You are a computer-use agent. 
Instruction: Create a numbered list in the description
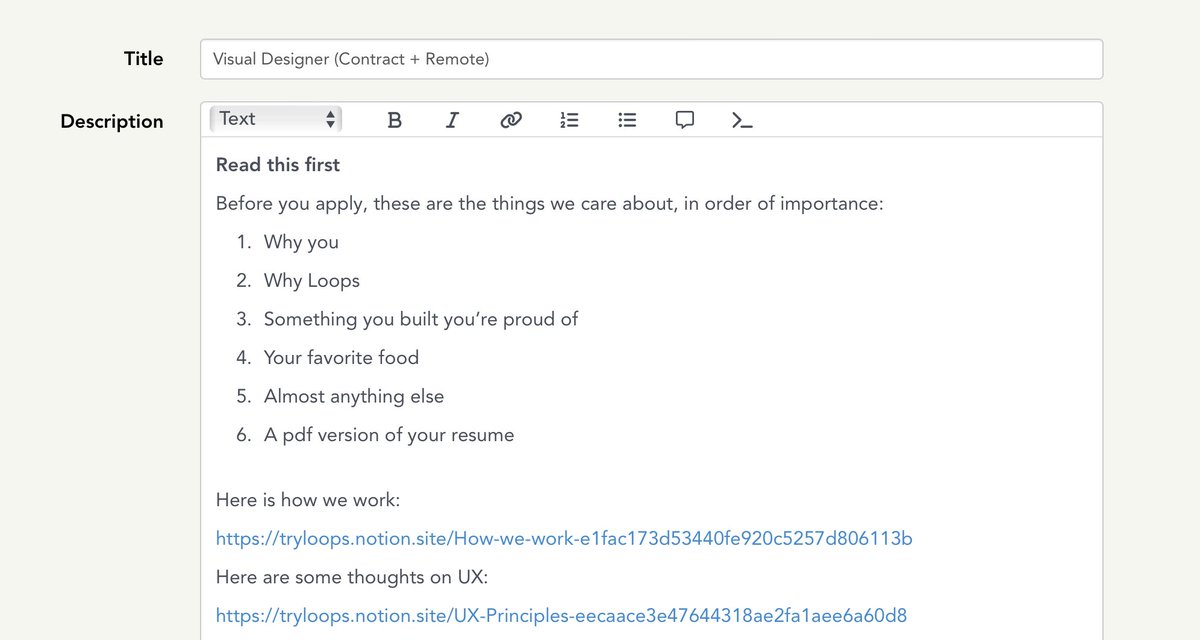click(x=569, y=120)
